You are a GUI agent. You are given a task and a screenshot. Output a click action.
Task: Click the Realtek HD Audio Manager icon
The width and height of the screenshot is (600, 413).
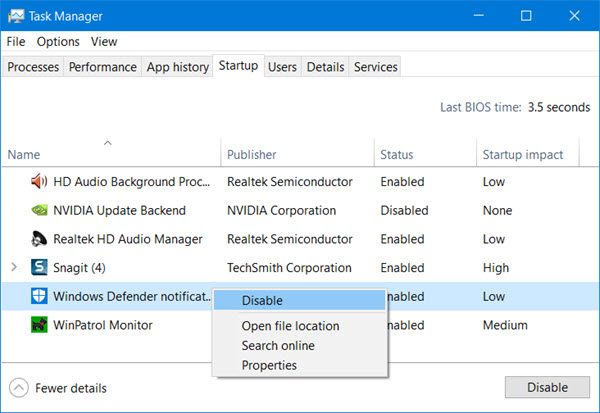[39, 239]
